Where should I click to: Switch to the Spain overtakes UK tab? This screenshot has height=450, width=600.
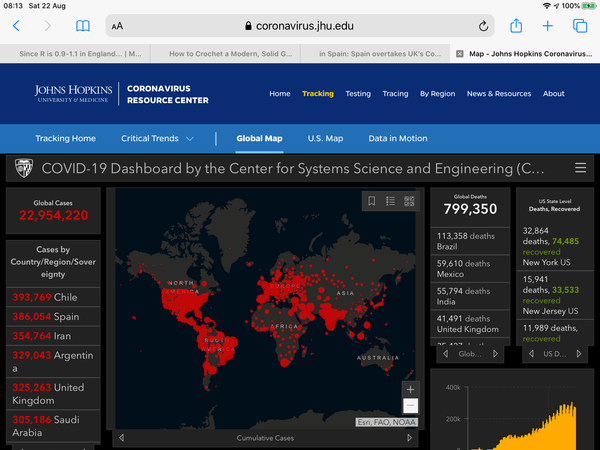pos(375,54)
